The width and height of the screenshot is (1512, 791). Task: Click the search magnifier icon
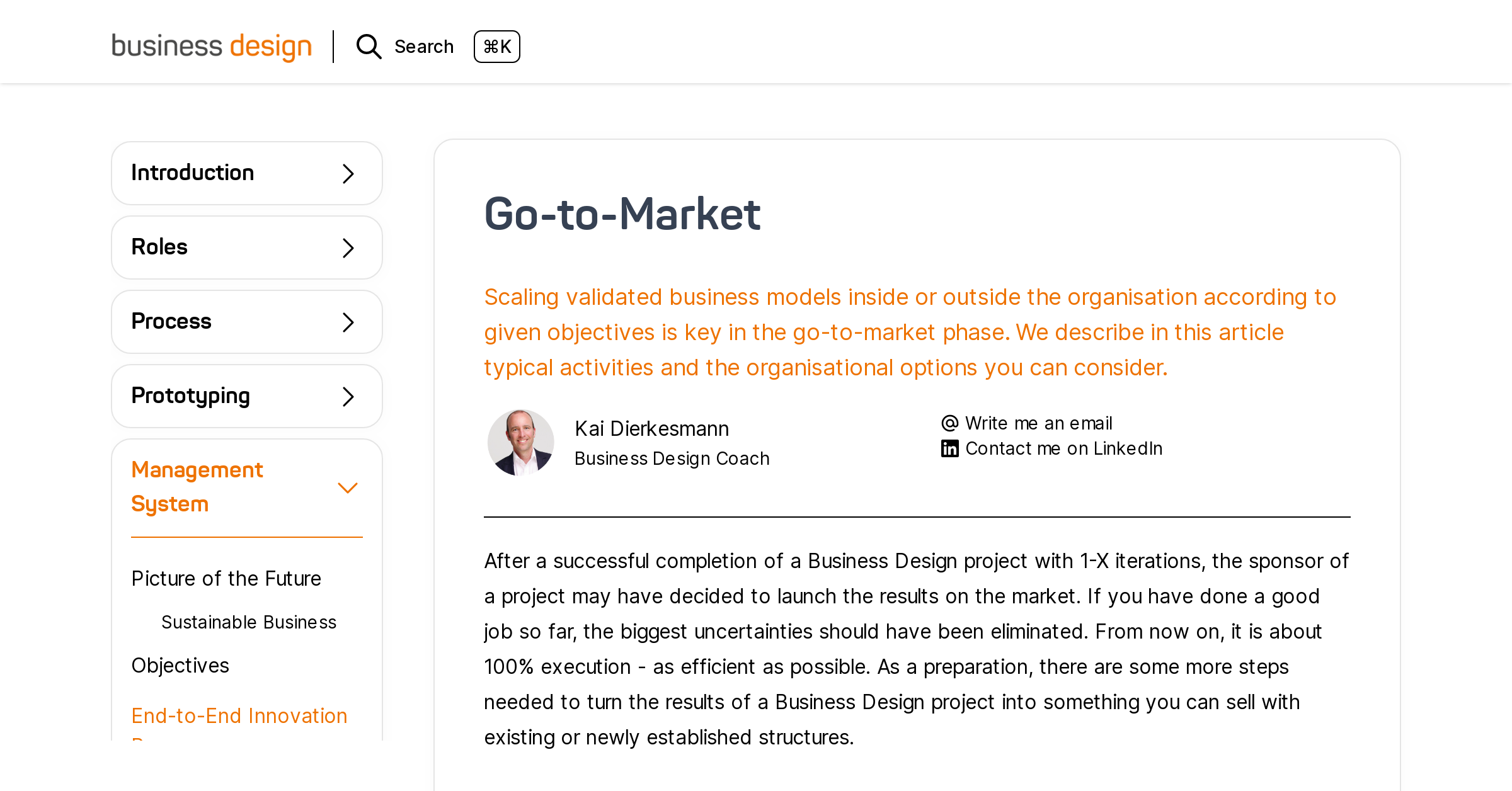point(368,46)
